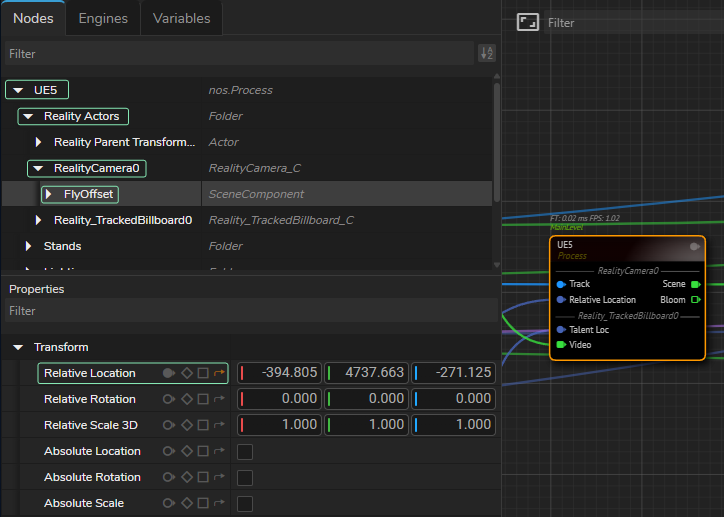Click the input pin icon for Relative Location
724x517 pixels.
pyautogui.click(x=169, y=373)
